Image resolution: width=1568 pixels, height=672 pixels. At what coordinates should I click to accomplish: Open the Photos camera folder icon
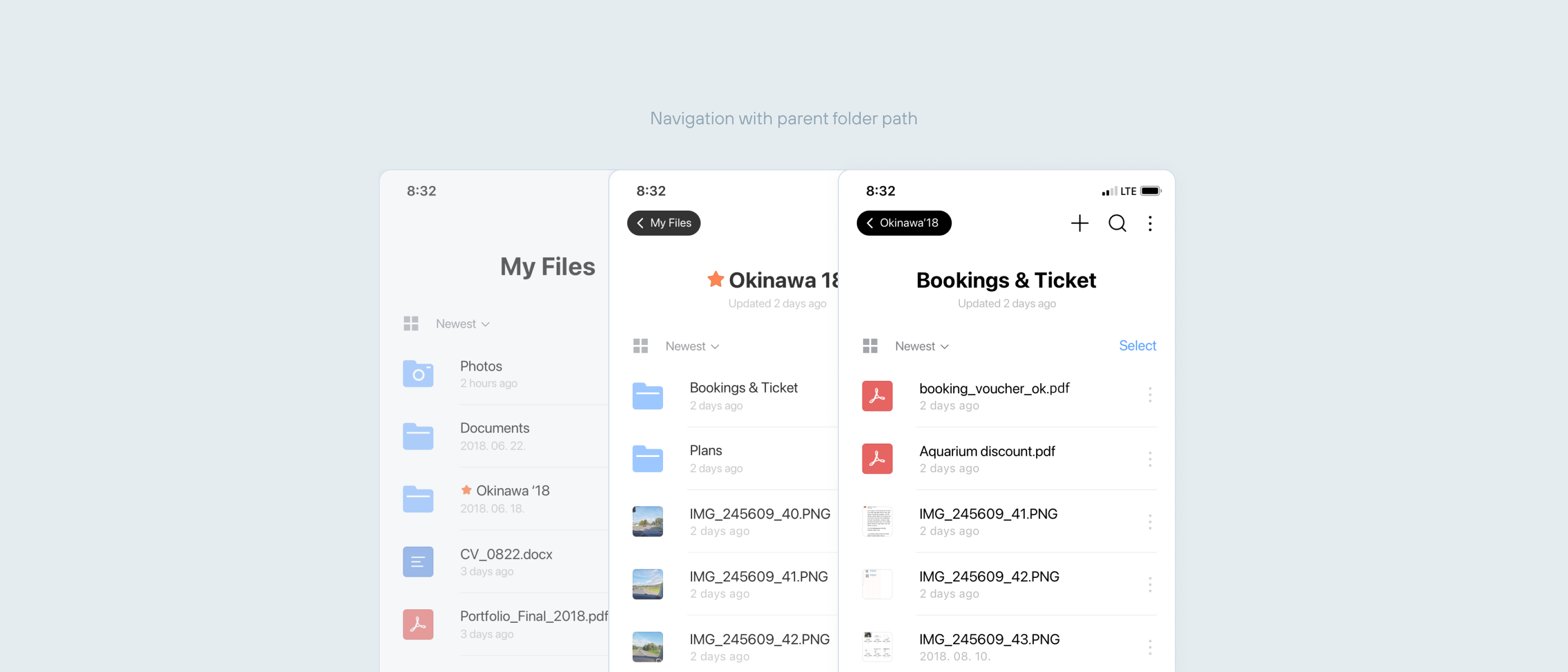[x=418, y=374]
